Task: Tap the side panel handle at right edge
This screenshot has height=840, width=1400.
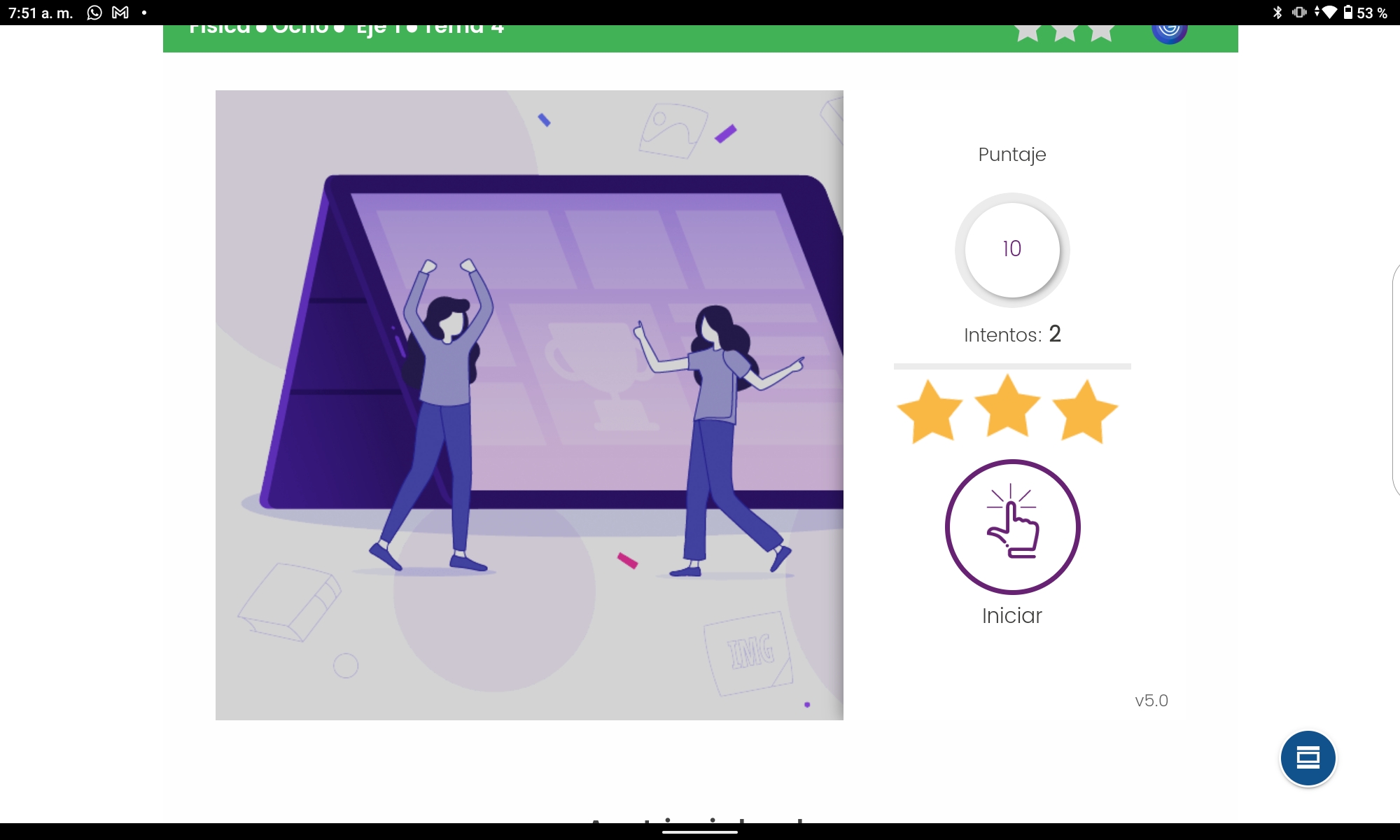Action: tap(1396, 379)
